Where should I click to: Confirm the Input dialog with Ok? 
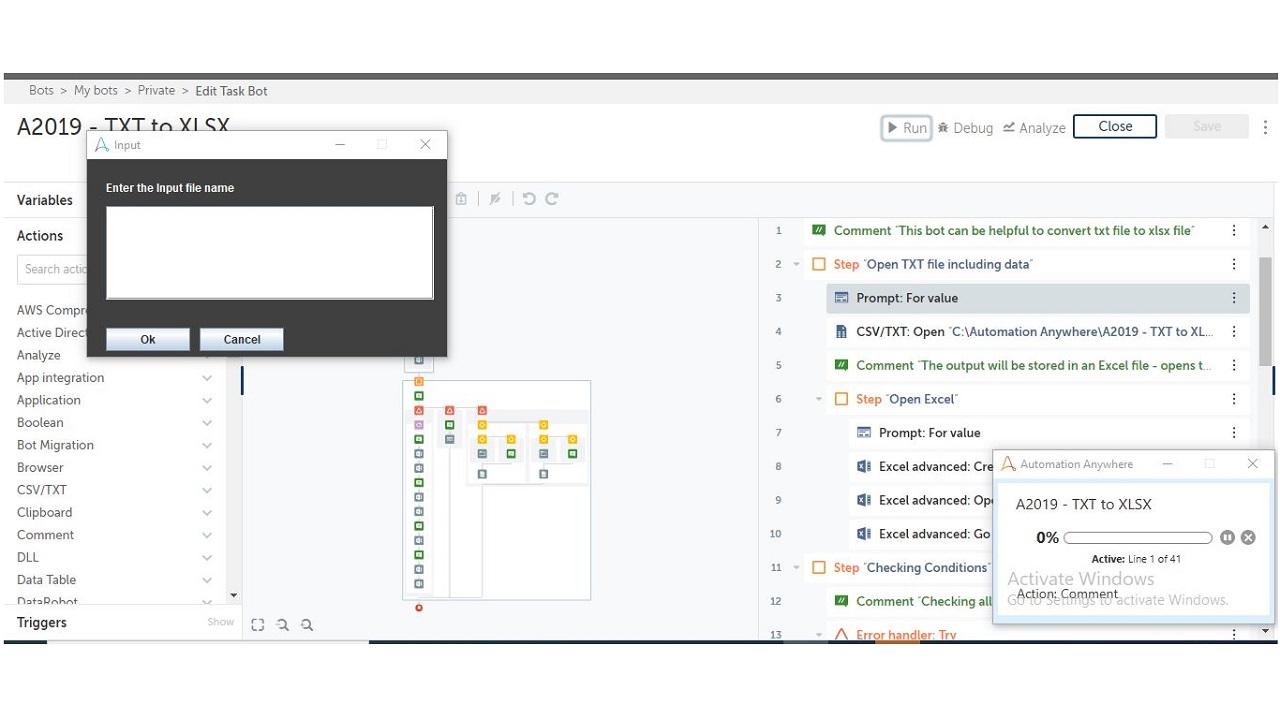click(148, 339)
